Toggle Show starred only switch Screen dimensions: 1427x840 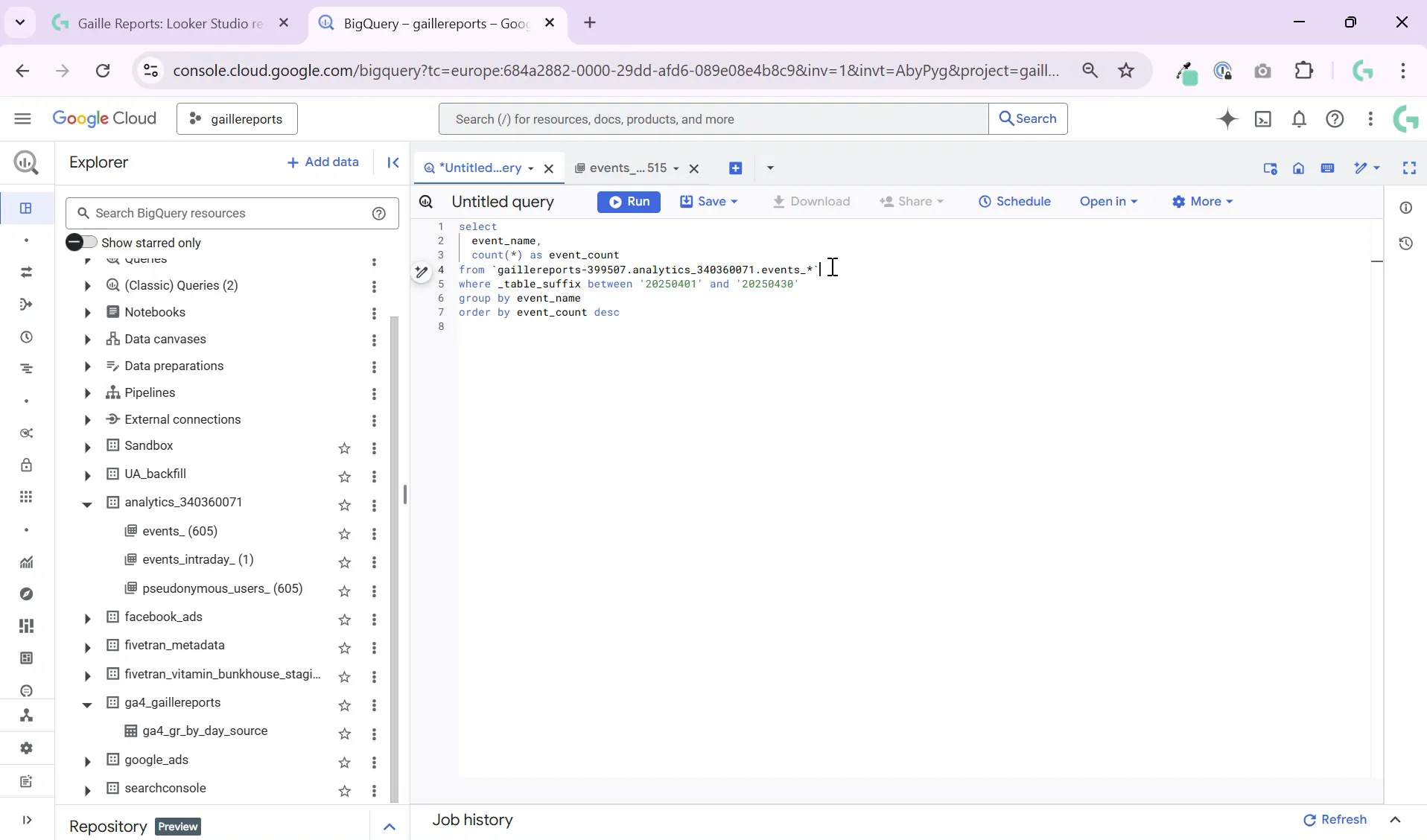point(80,243)
